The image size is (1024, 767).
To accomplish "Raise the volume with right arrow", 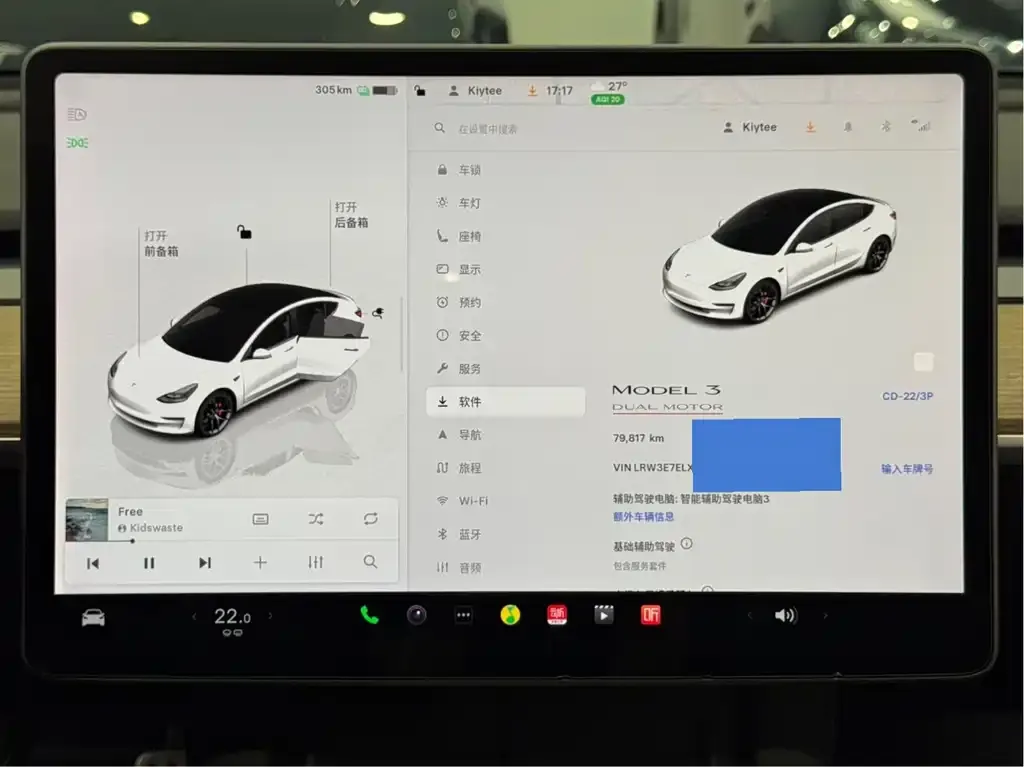I will 825,615.
